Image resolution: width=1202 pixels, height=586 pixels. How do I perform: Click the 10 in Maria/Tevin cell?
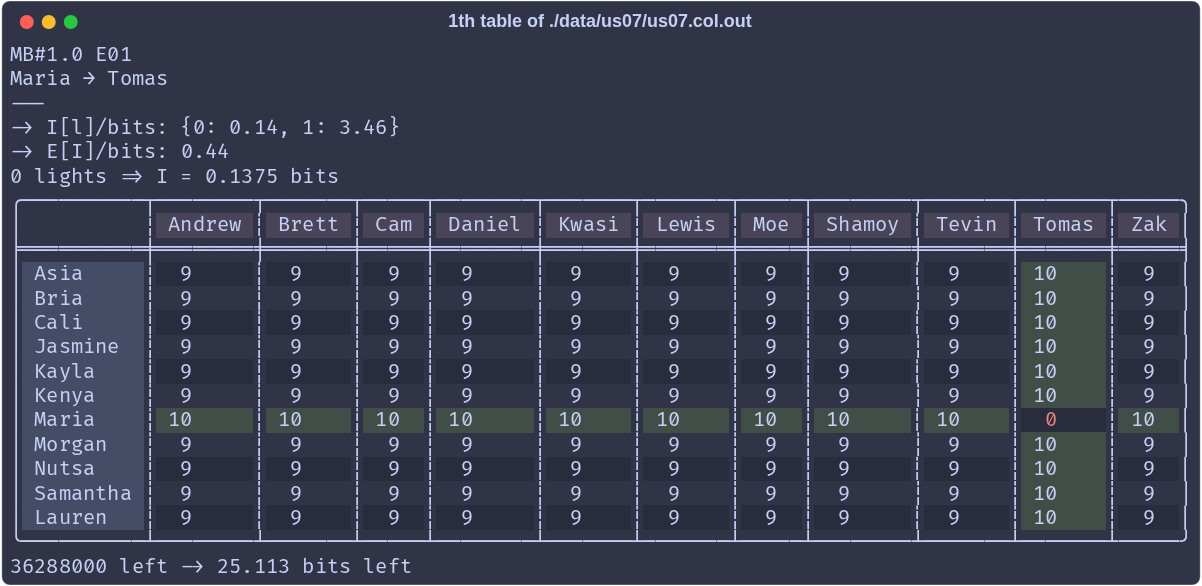click(x=948, y=420)
